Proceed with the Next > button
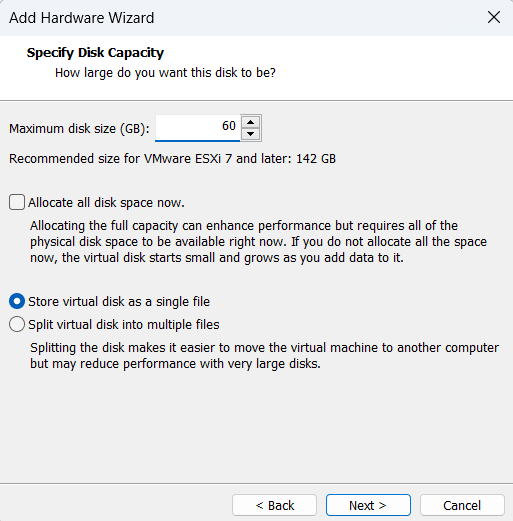The height and width of the screenshot is (521, 513). 368,505
